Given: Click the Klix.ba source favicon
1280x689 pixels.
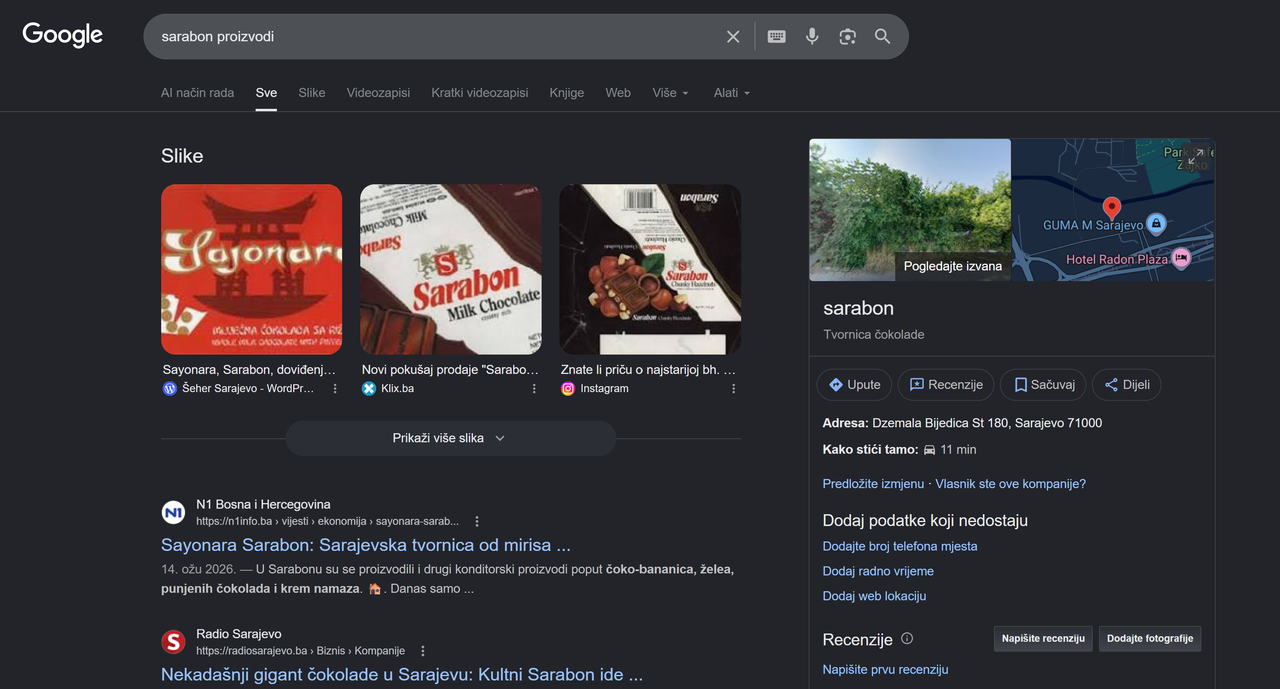Looking at the screenshot, I should click(x=369, y=389).
